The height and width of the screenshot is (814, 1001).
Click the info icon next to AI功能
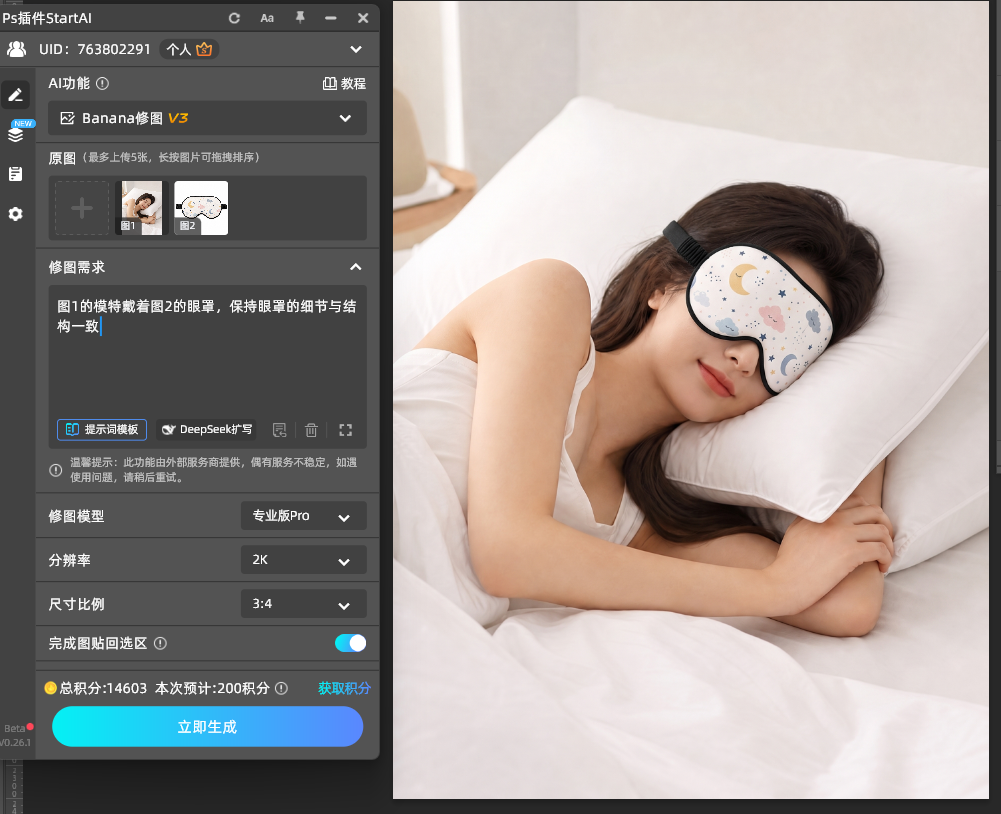(x=102, y=84)
